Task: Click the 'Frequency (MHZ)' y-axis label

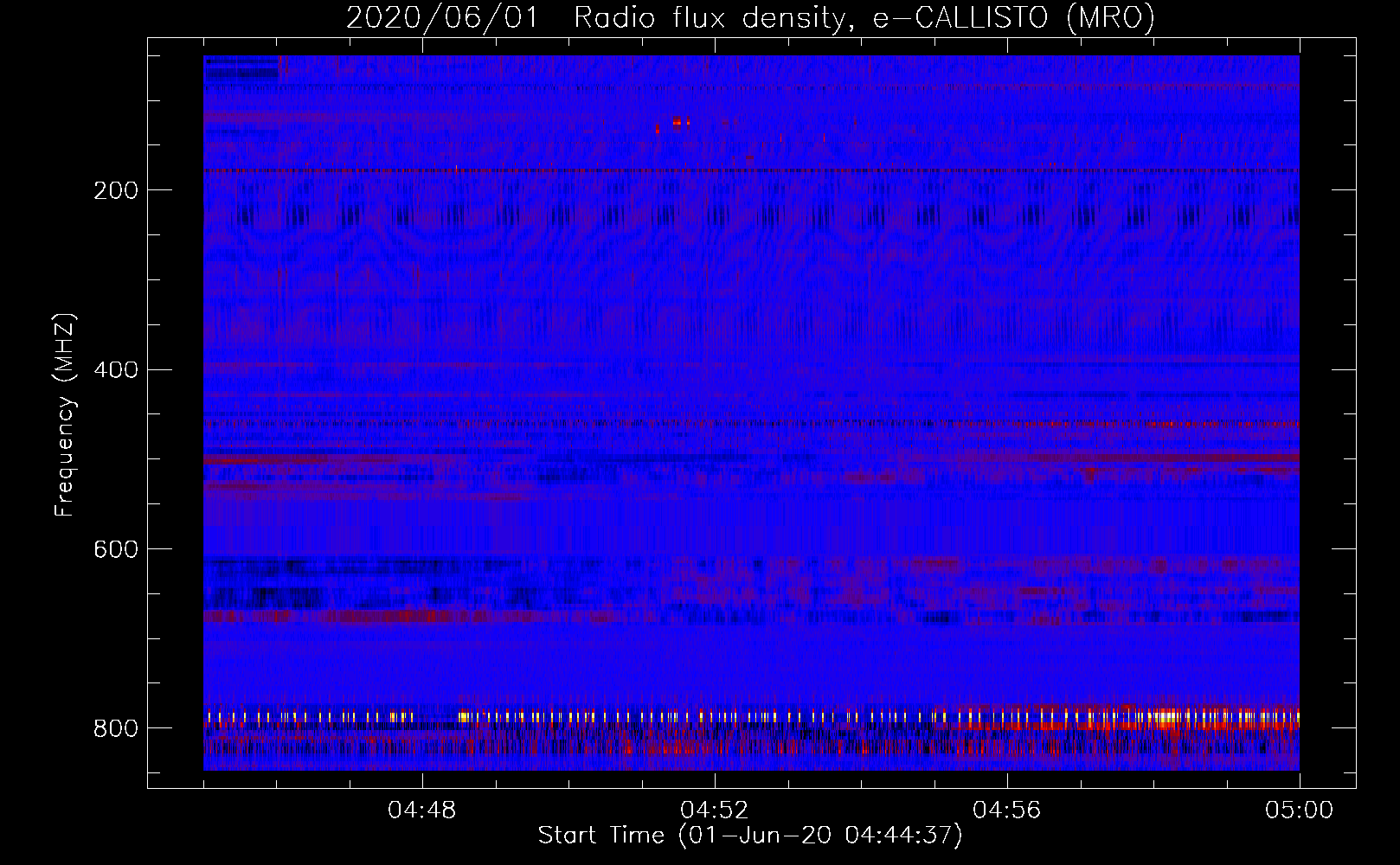Action: point(65,414)
